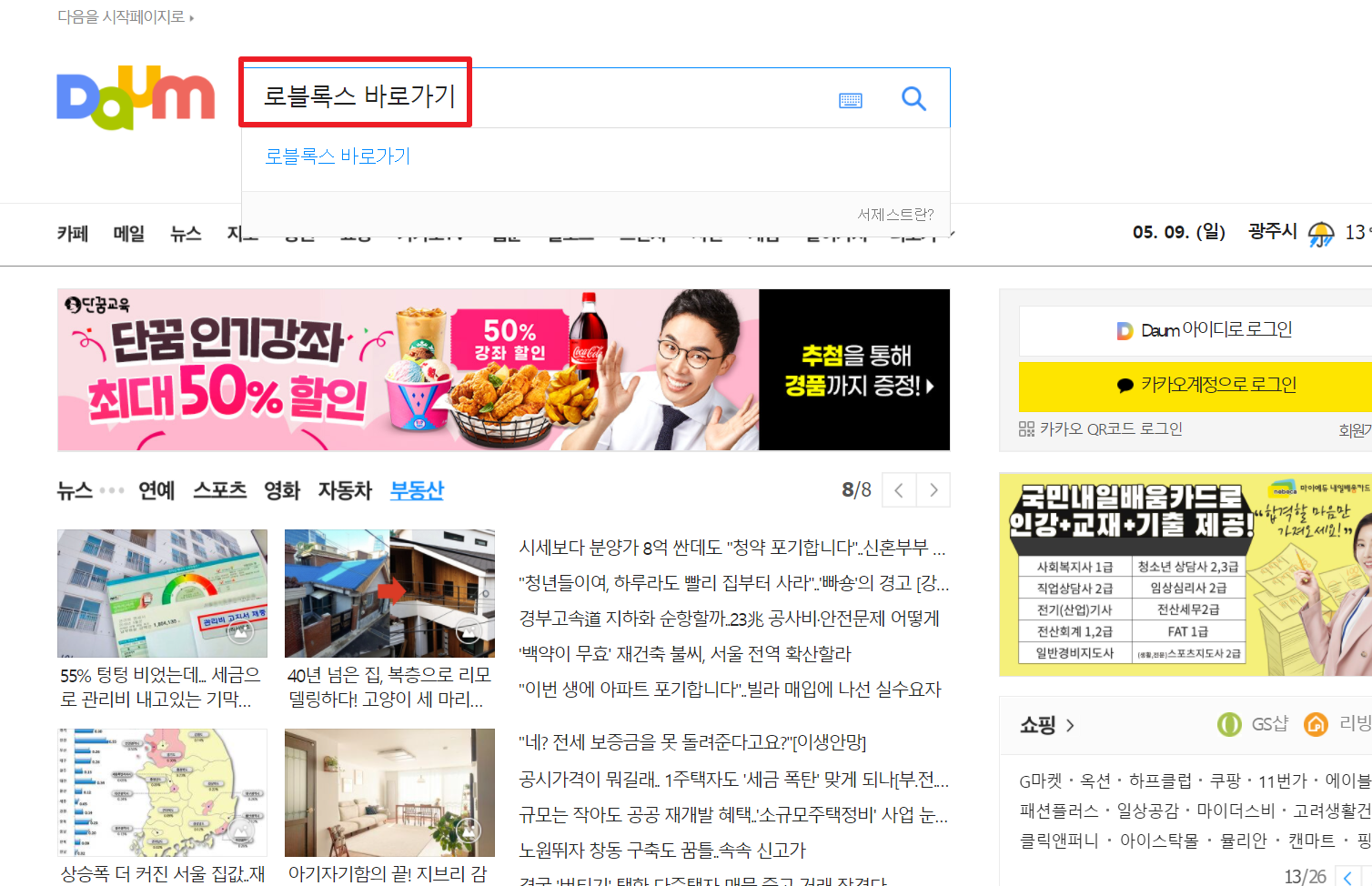The image size is (1372, 886).
Task: Open 클릭앤퍼니 shopping link
Action: click(1059, 841)
